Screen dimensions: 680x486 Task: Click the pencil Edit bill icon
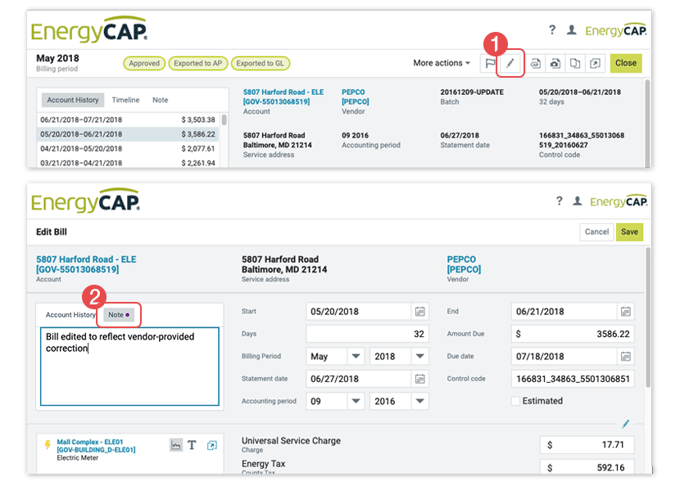(x=510, y=63)
